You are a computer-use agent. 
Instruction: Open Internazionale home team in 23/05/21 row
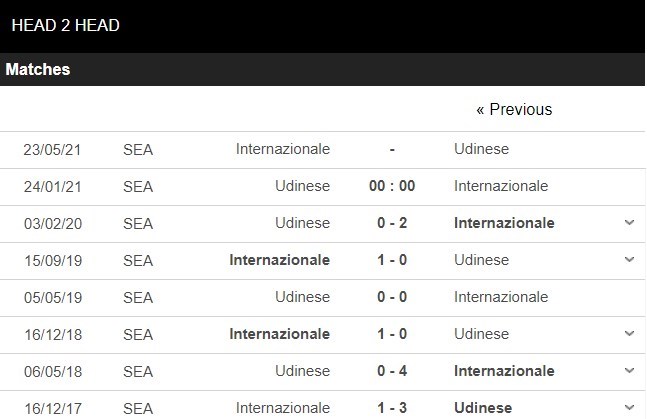[x=283, y=149]
